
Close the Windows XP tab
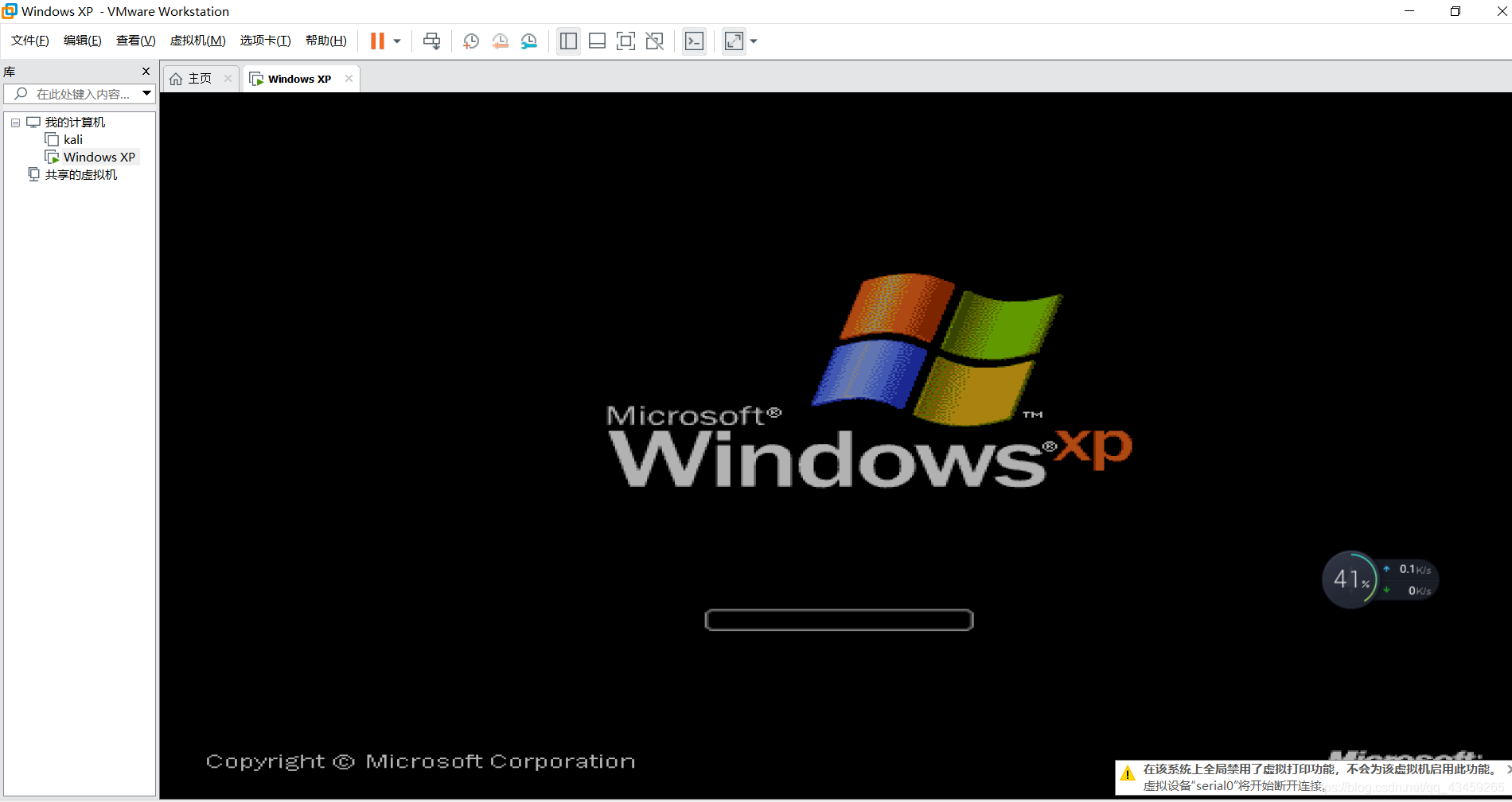[x=349, y=79]
